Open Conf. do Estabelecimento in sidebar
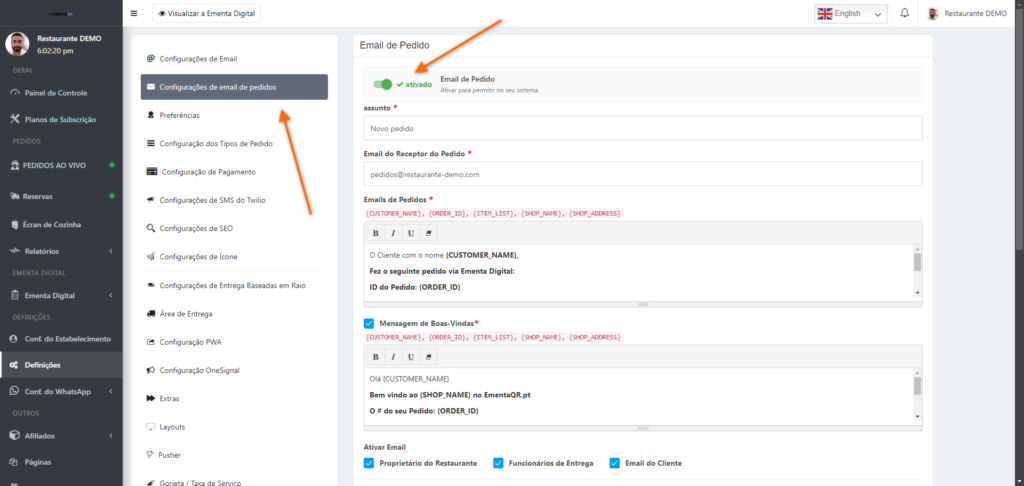Screen dimensions: 1024x486 67,338
